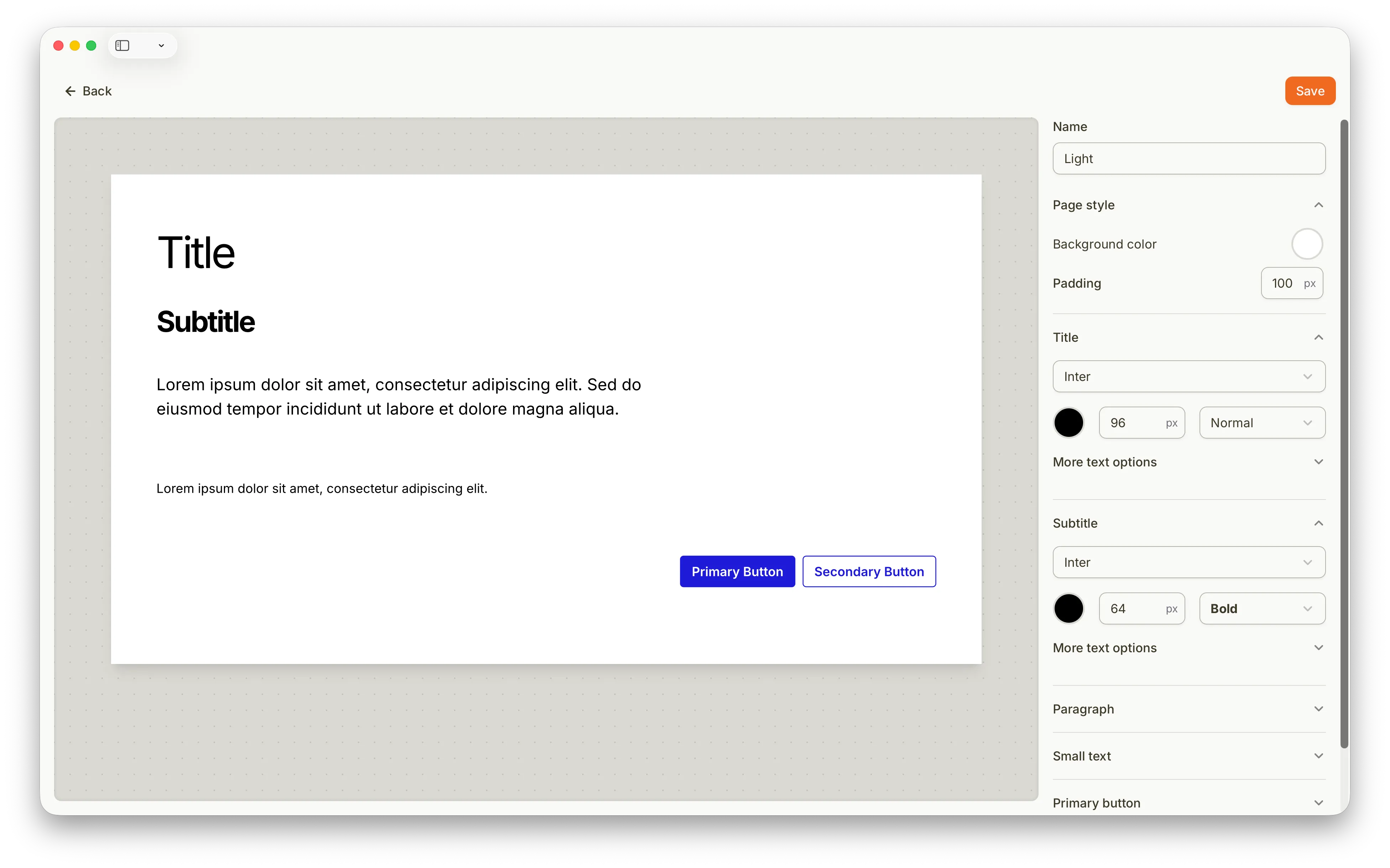
Task: Expand More text options under Subtitle
Action: click(x=1318, y=648)
